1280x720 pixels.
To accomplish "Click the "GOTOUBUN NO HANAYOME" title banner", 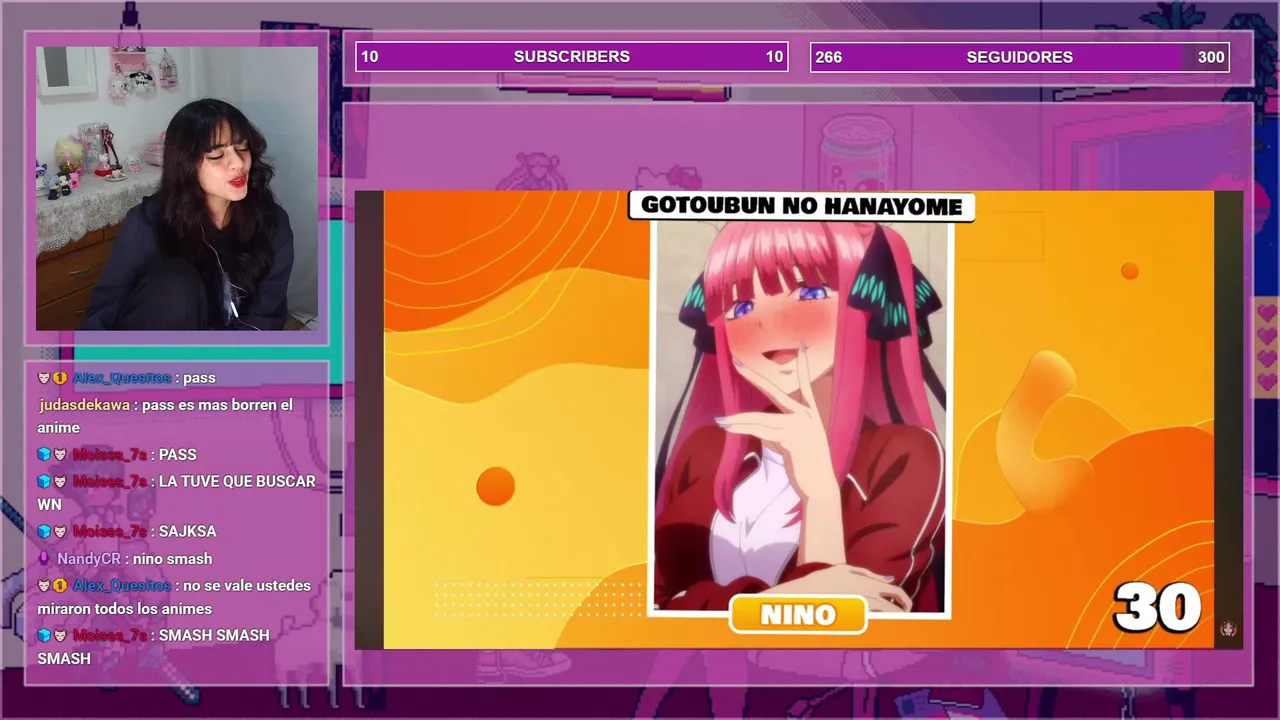I will click(x=801, y=206).
